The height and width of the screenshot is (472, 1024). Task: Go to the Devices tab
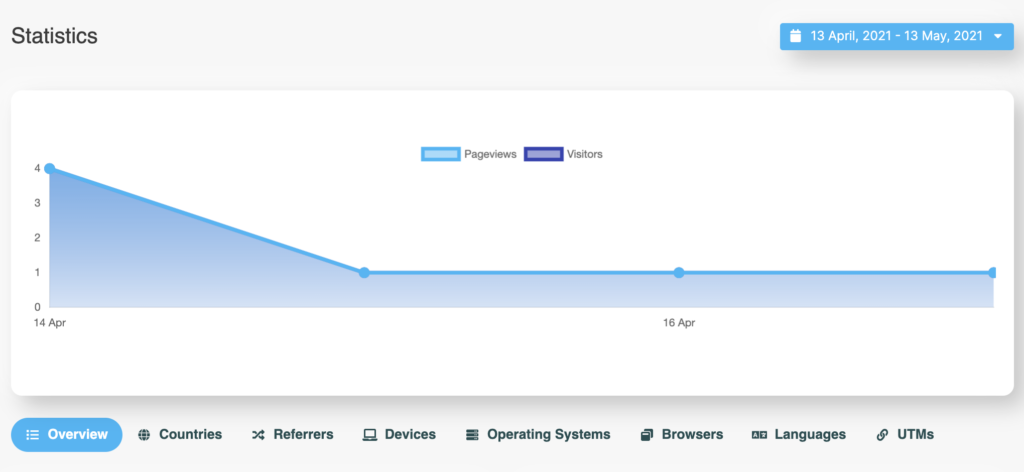[399, 434]
